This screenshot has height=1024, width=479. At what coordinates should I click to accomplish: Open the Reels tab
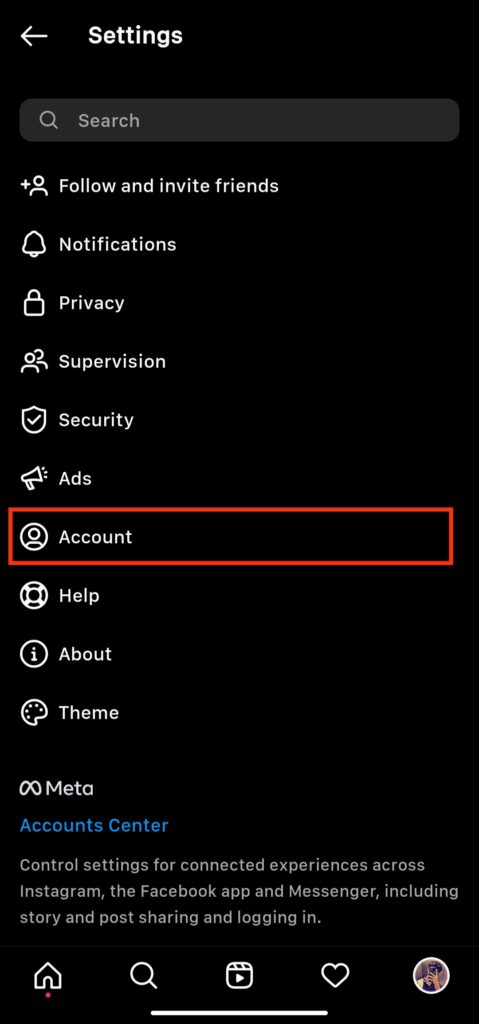click(239, 976)
